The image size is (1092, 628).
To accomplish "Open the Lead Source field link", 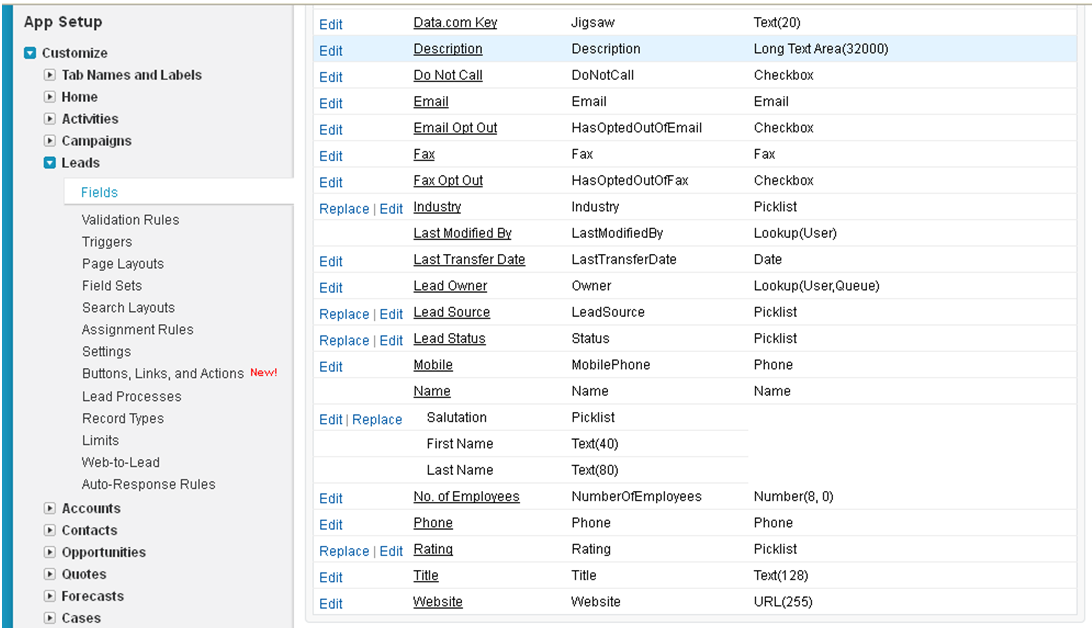I will (x=452, y=312).
